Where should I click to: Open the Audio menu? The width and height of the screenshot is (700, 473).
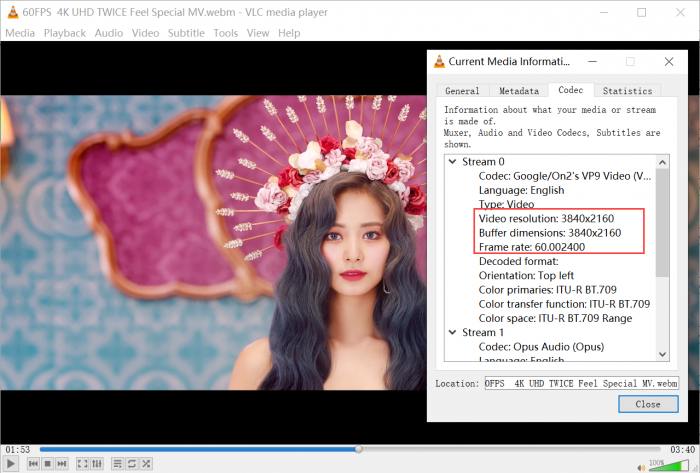tap(108, 33)
